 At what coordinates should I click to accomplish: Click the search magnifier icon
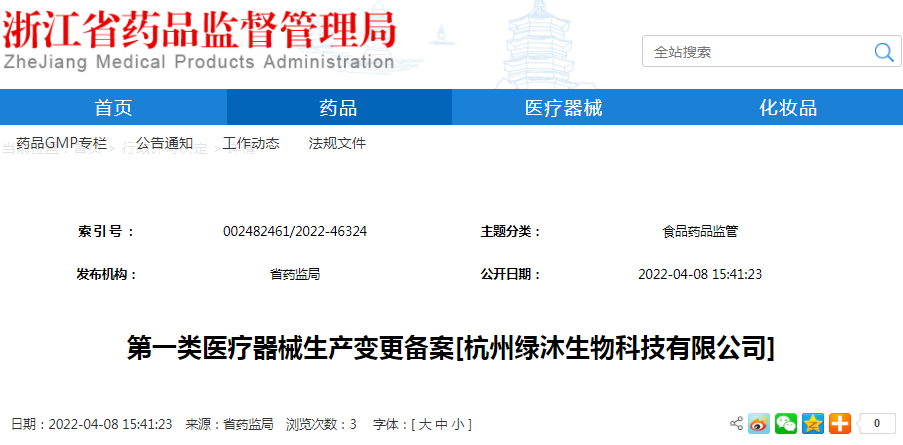[883, 52]
